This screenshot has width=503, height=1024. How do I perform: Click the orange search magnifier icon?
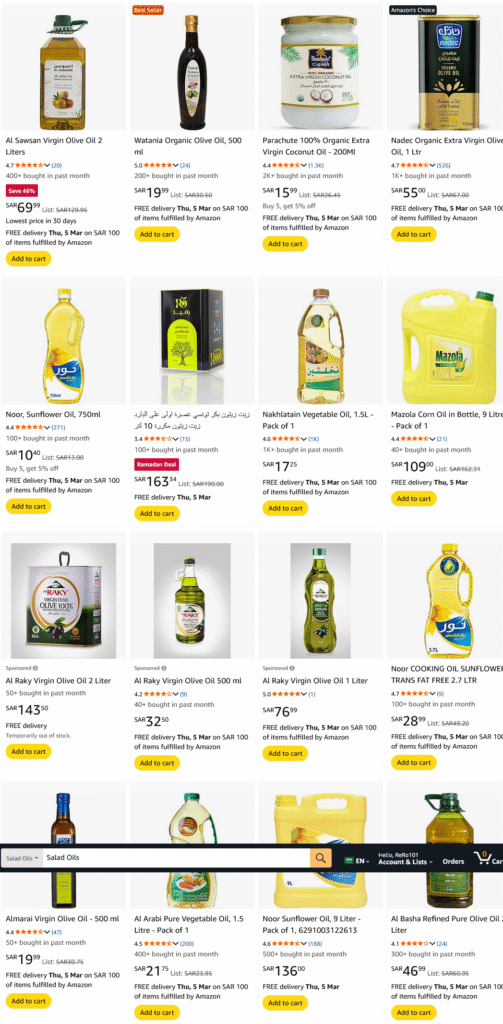321,857
